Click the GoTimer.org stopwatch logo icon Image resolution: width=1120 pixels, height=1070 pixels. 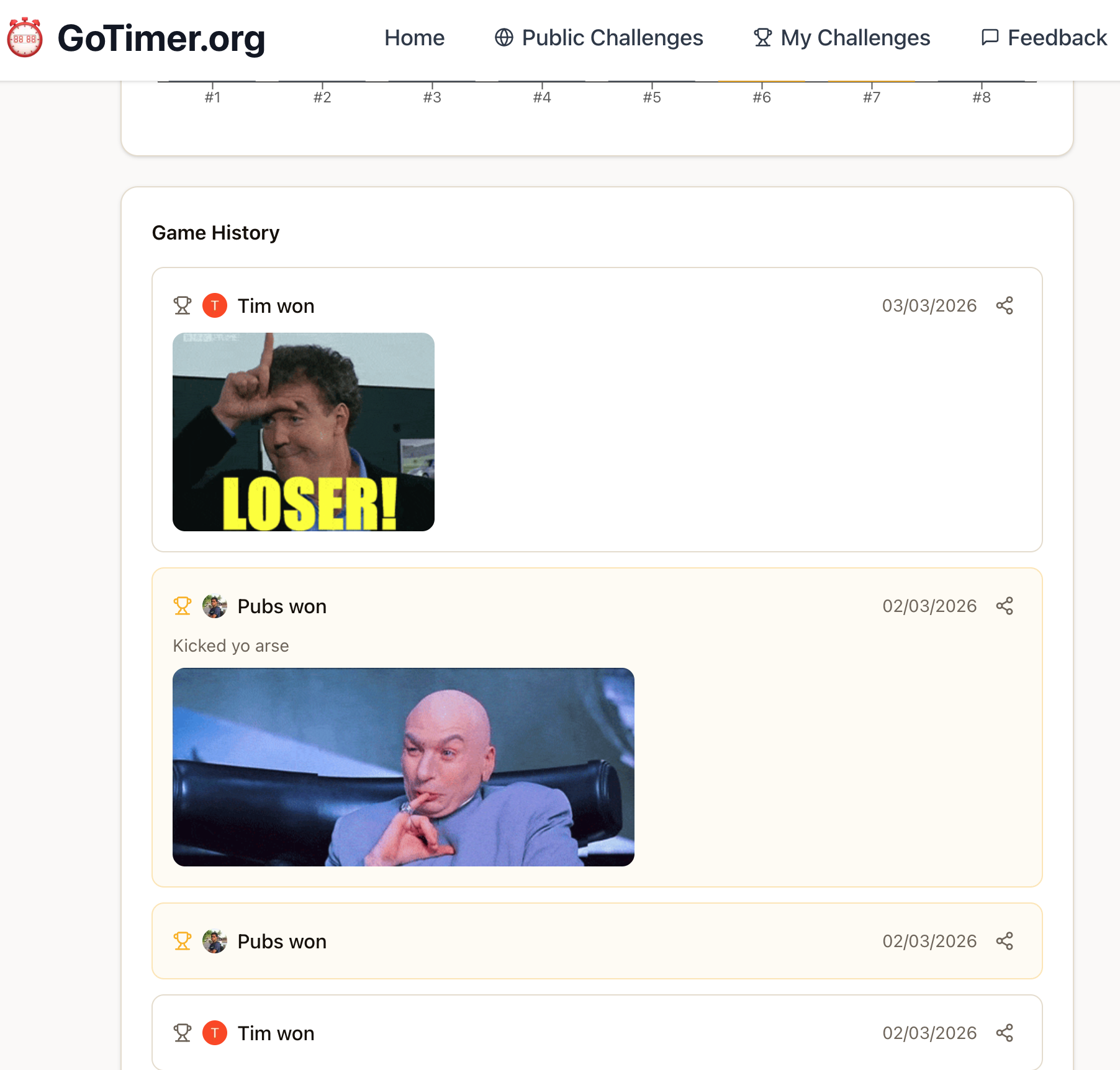pyautogui.click(x=25, y=38)
